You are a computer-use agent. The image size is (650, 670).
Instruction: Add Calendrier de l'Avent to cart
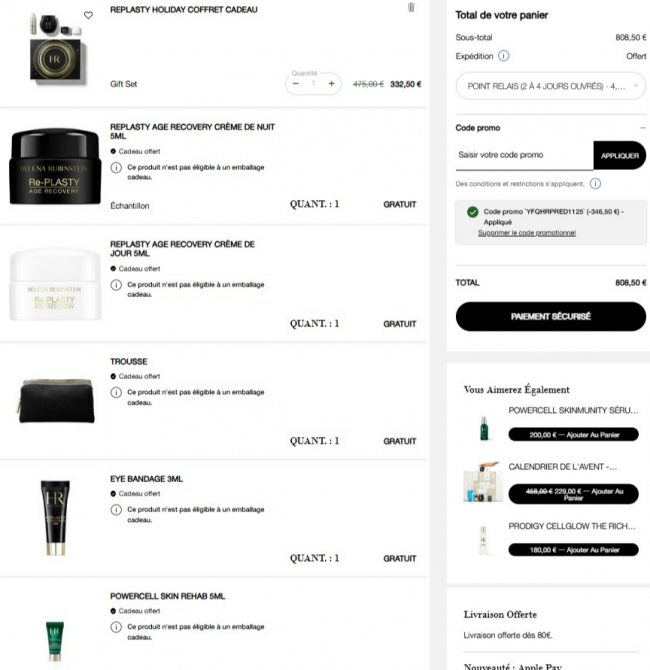pos(574,494)
